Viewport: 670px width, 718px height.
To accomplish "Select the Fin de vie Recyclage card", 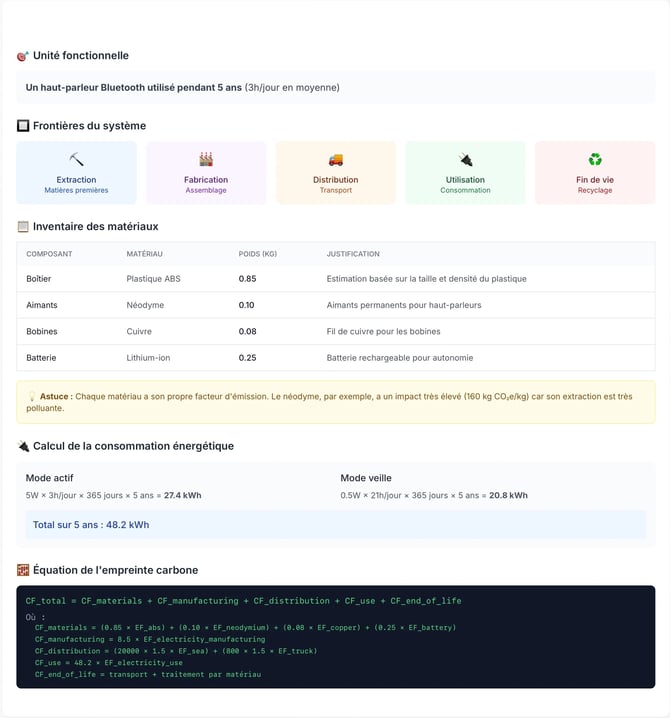I will click(x=595, y=173).
